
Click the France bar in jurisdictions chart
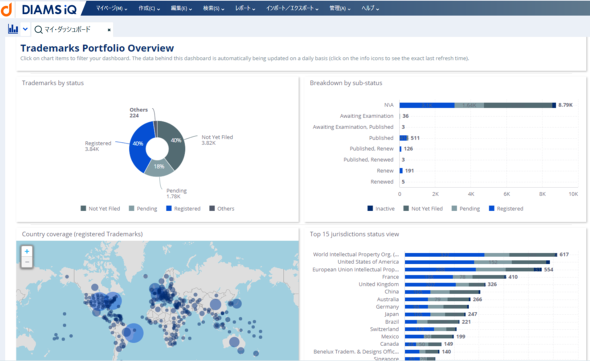point(455,277)
